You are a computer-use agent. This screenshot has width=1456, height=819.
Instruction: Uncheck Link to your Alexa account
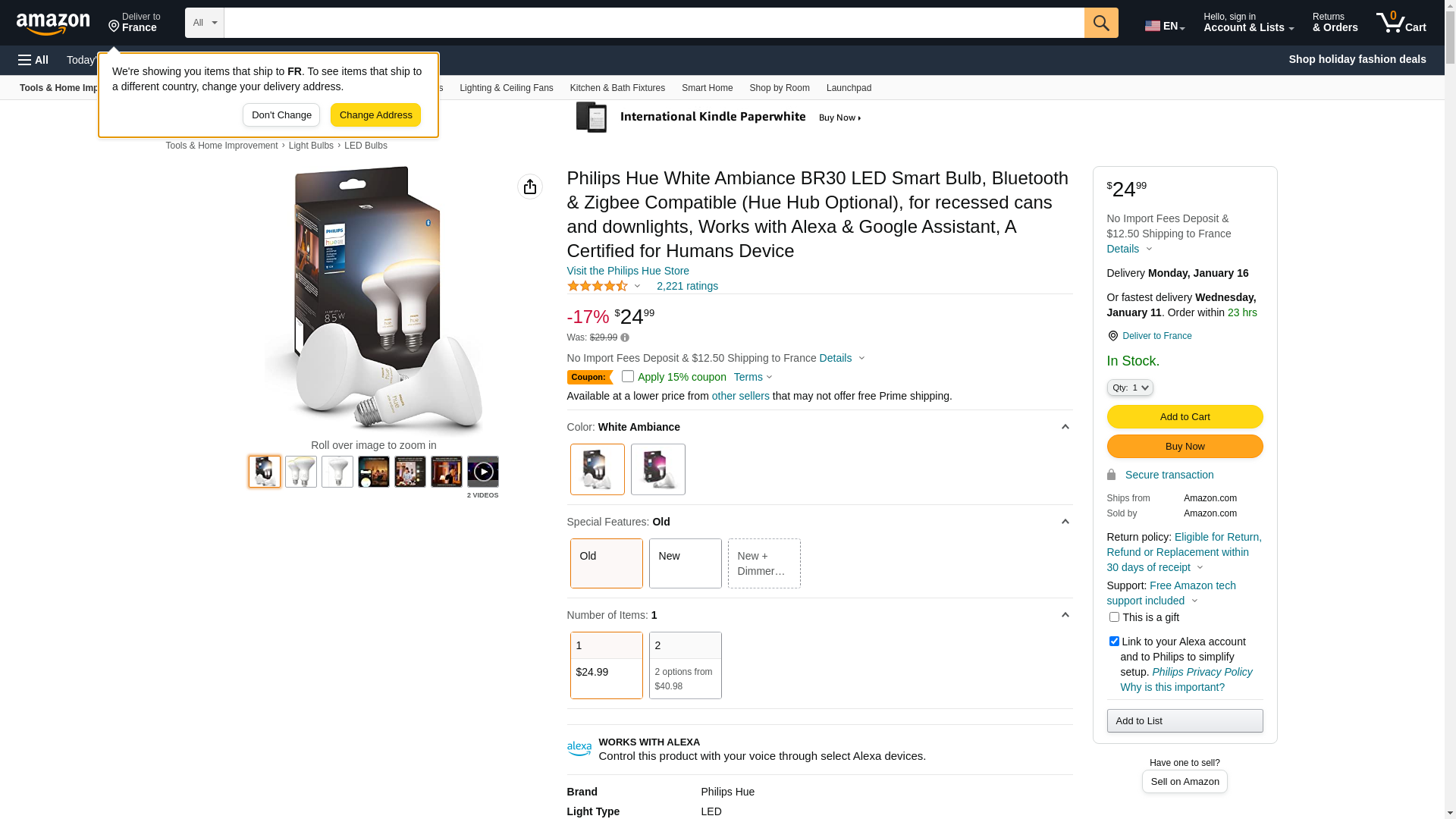[x=1114, y=642]
